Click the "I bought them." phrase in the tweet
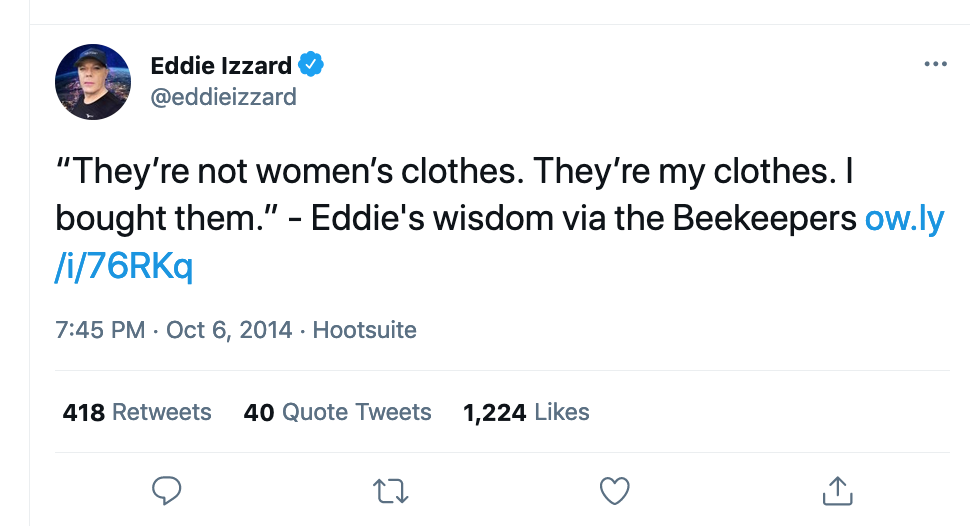The width and height of the screenshot is (970, 526). point(160,219)
